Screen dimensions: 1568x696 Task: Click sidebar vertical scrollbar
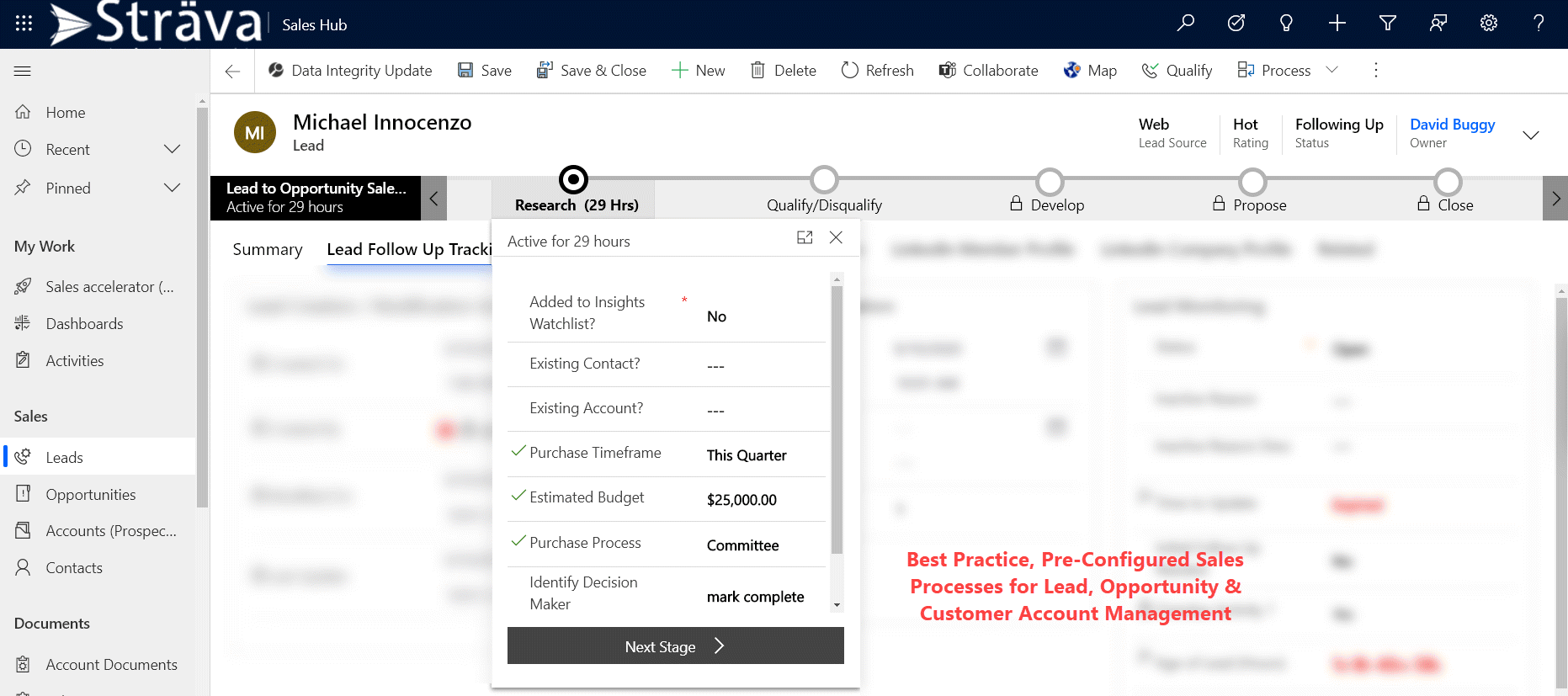click(x=202, y=307)
